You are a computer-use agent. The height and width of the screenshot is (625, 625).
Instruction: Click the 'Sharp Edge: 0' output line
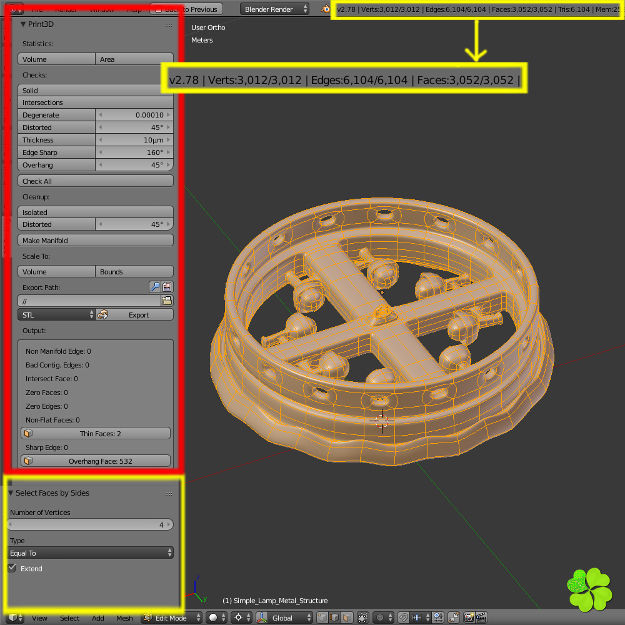point(47,447)
